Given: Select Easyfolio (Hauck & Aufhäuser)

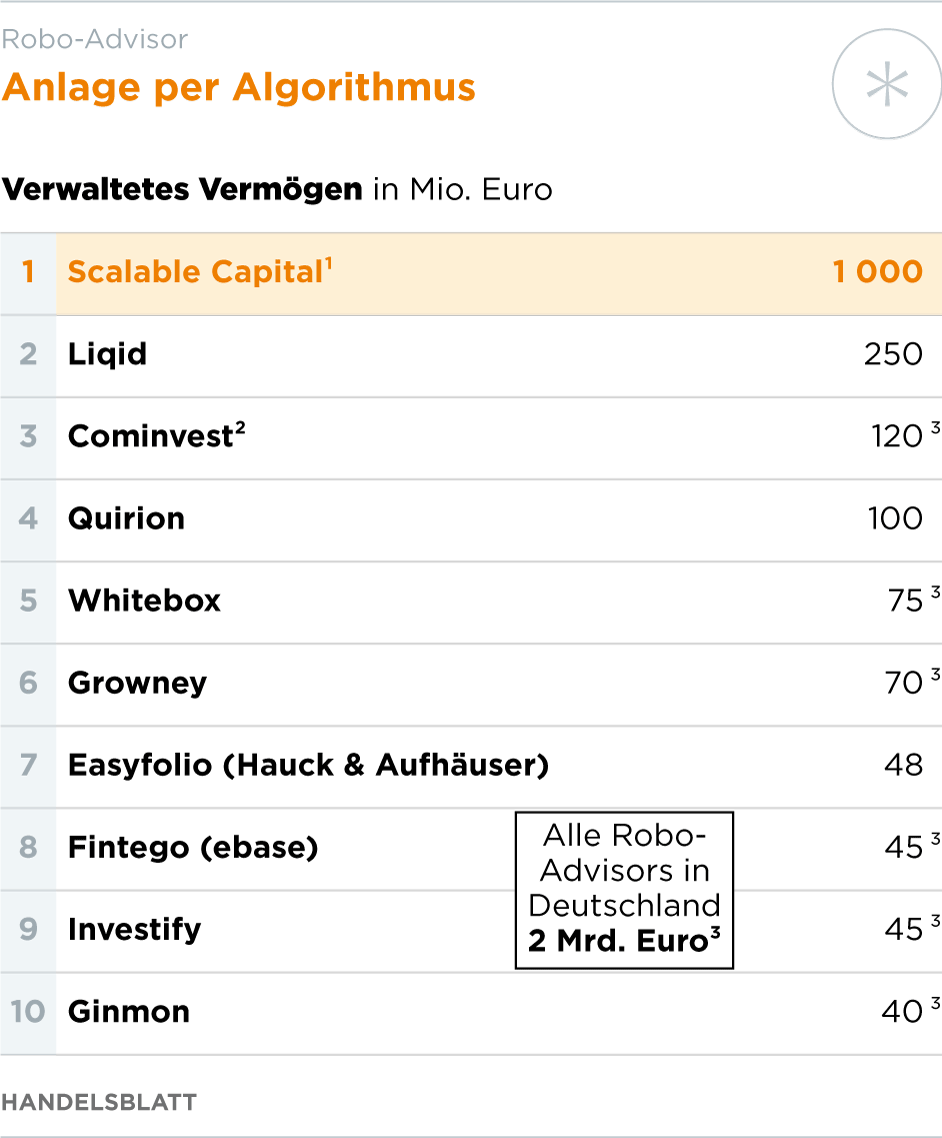Looking at the screenshot, I should click(308, 765).
